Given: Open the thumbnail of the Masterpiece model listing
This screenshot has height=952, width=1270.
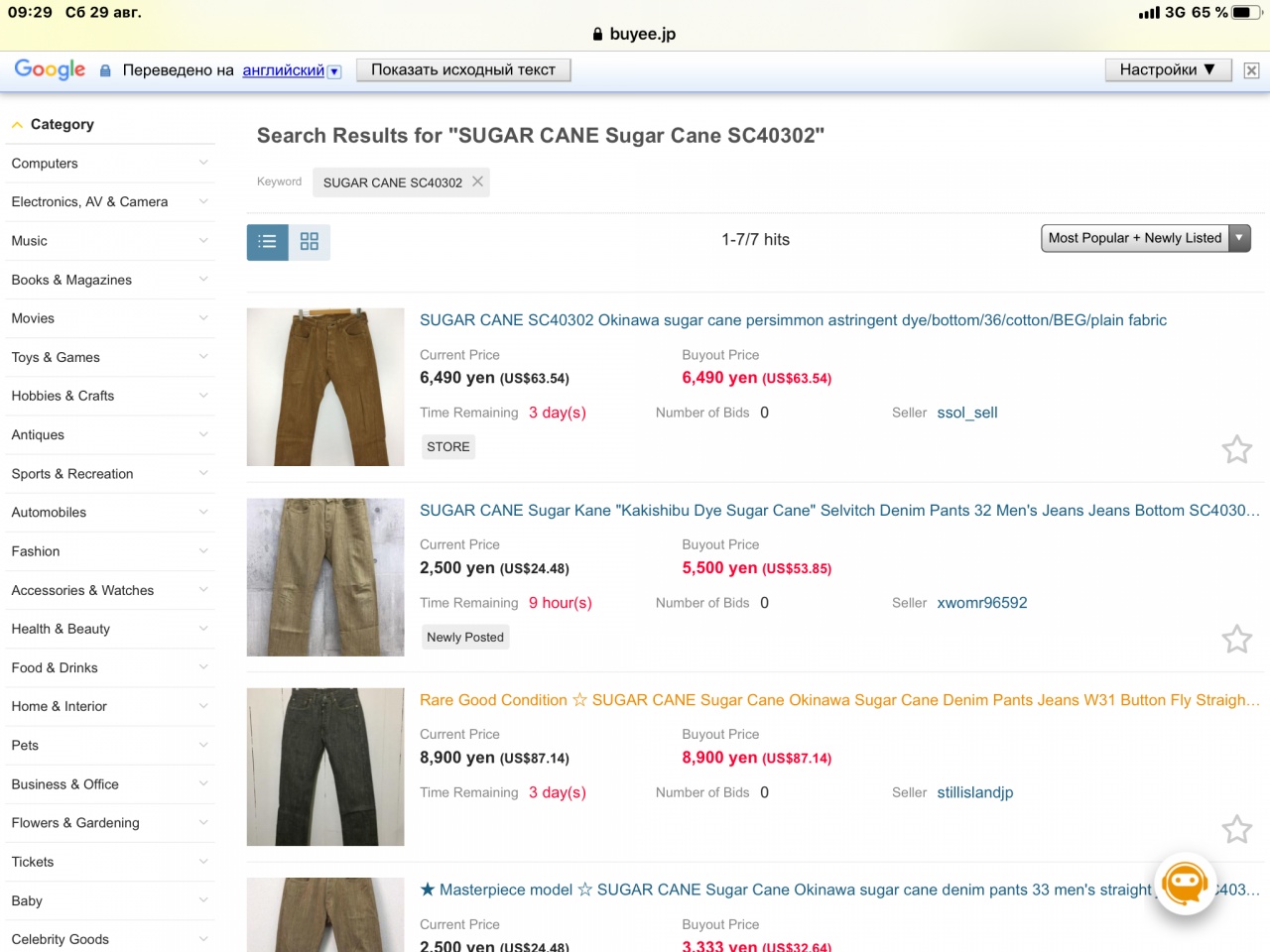Looking at the screenshot, I should [x=325, y=914].
